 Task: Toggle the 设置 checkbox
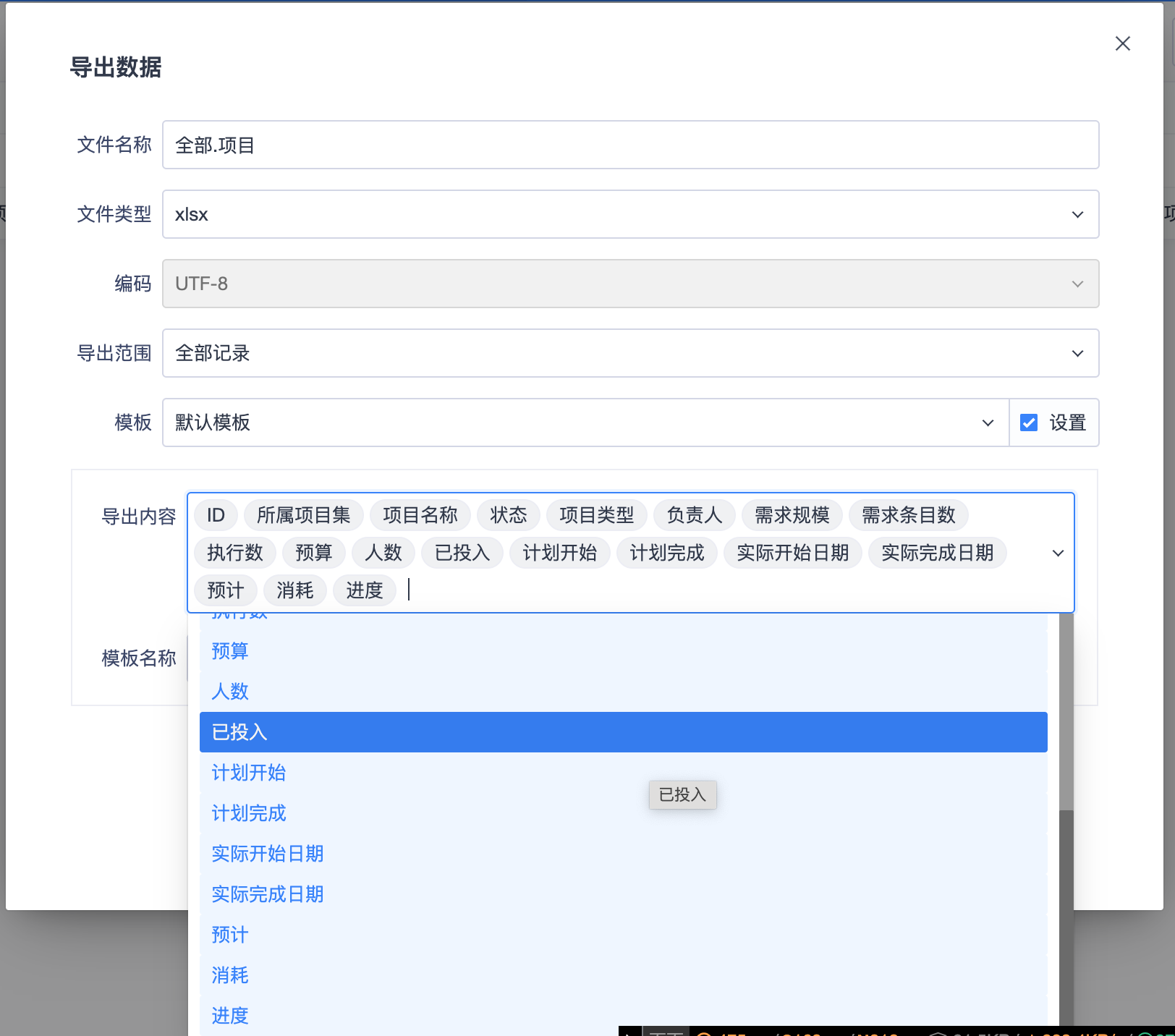pyautogui.click(x=1028, y=423)
